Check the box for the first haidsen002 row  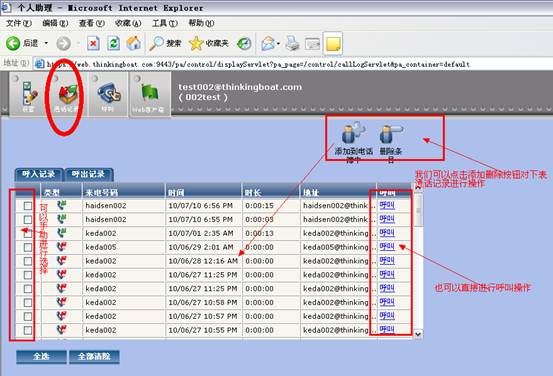(28, 206)
